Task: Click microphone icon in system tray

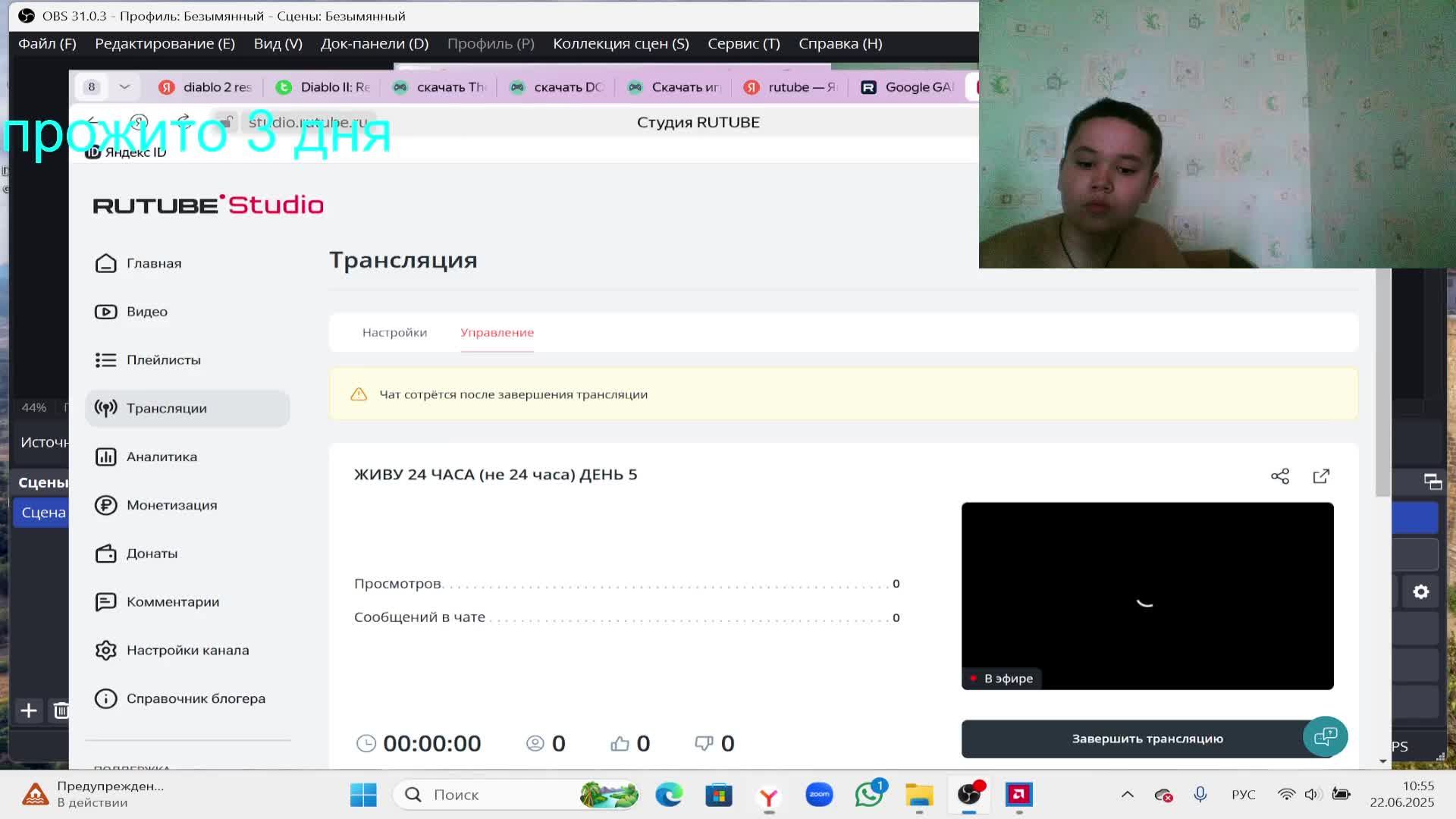Action: click(x=1200, y=795)
